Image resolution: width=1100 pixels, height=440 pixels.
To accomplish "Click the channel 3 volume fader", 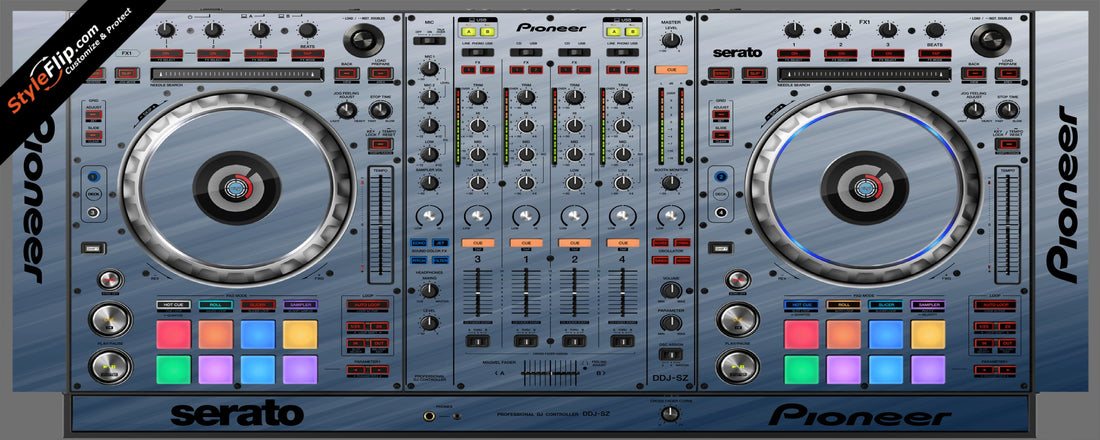I will tap(477, 293).
